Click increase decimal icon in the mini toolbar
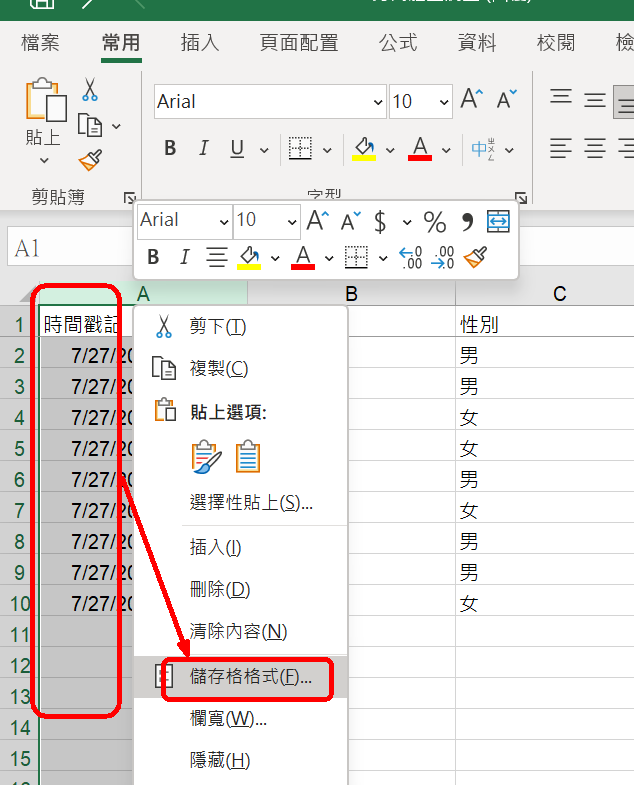Screen dimensions: 634x785 [x=411, y=258]
